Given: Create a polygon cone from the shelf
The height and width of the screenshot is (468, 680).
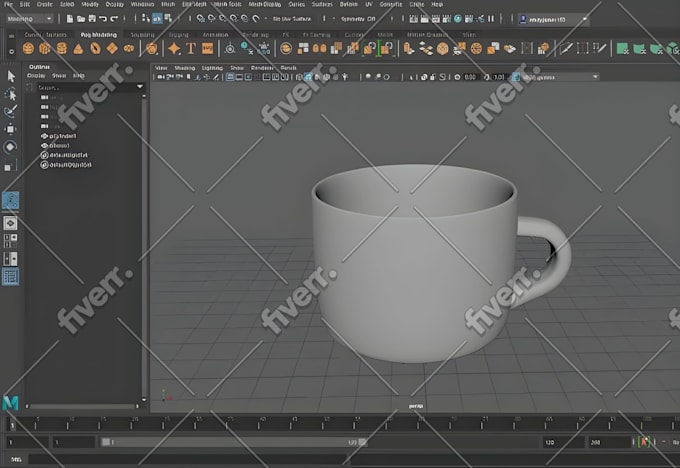Looking at the screenshot, I should click(x=78, y=49).
